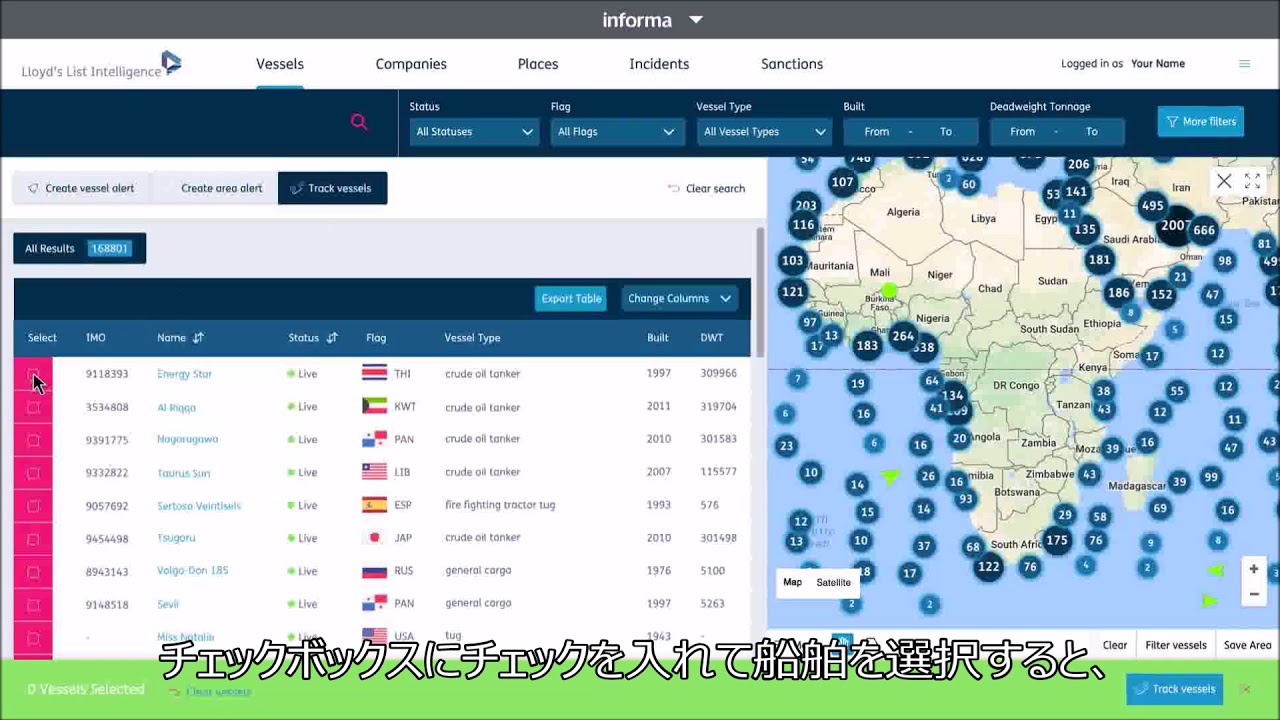Click the Save Area map button

1247,645
